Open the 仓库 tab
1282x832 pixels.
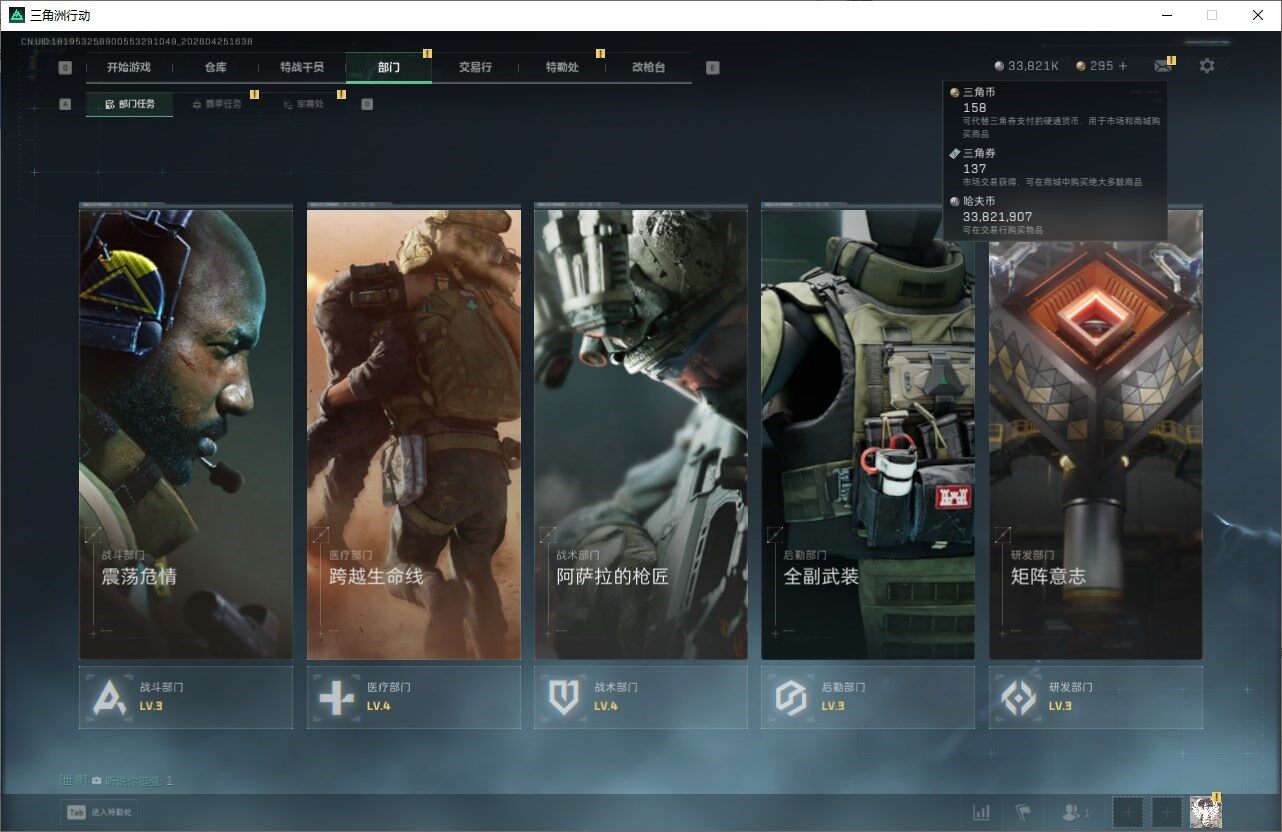click(215, 67)
